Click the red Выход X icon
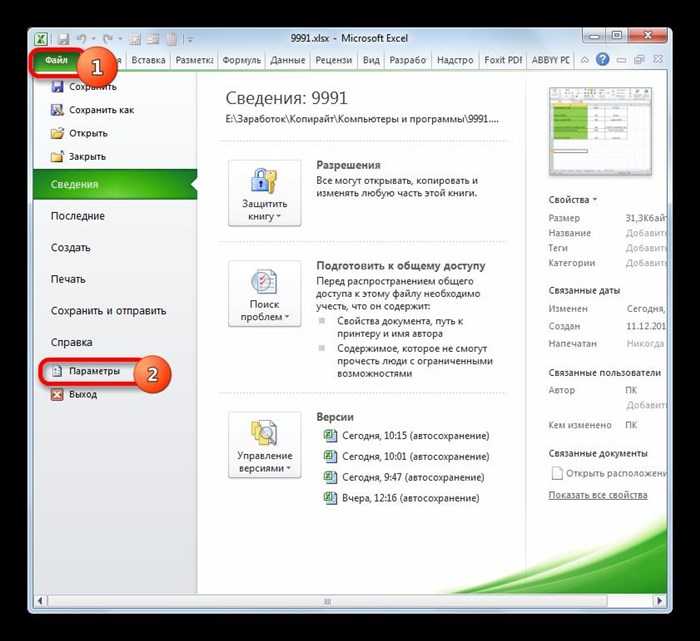The height and width of the screenshot is (641, 700). [57, 395]
